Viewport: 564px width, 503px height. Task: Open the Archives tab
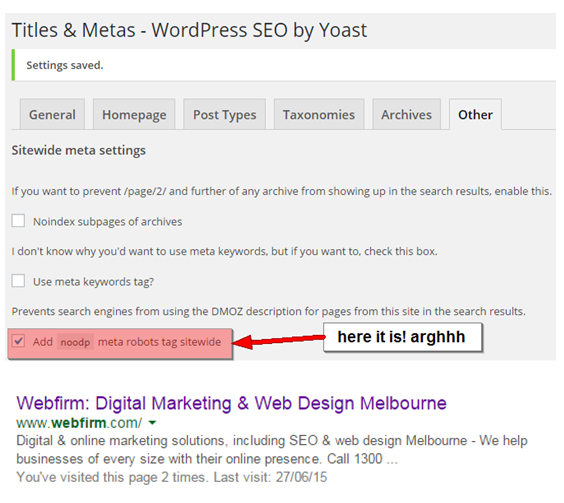tap(406, 114)
